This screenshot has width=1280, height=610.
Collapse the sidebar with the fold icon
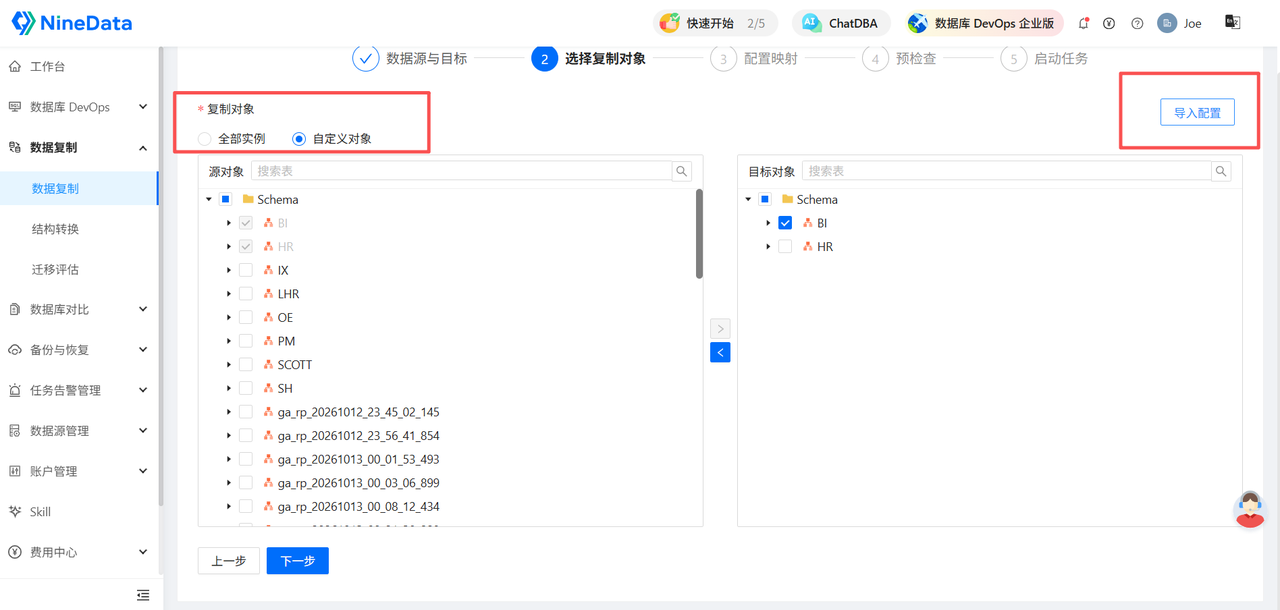point(143,595)
